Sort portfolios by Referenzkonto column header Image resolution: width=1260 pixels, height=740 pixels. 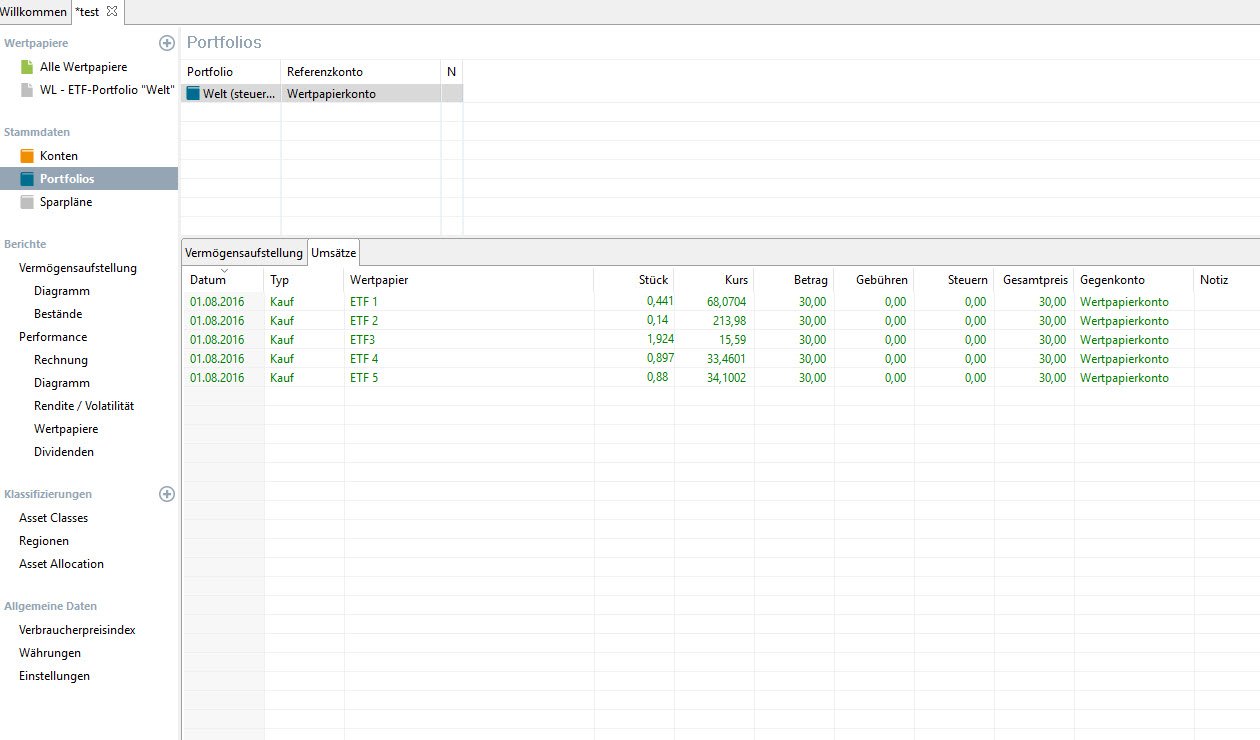click(361, 72)
